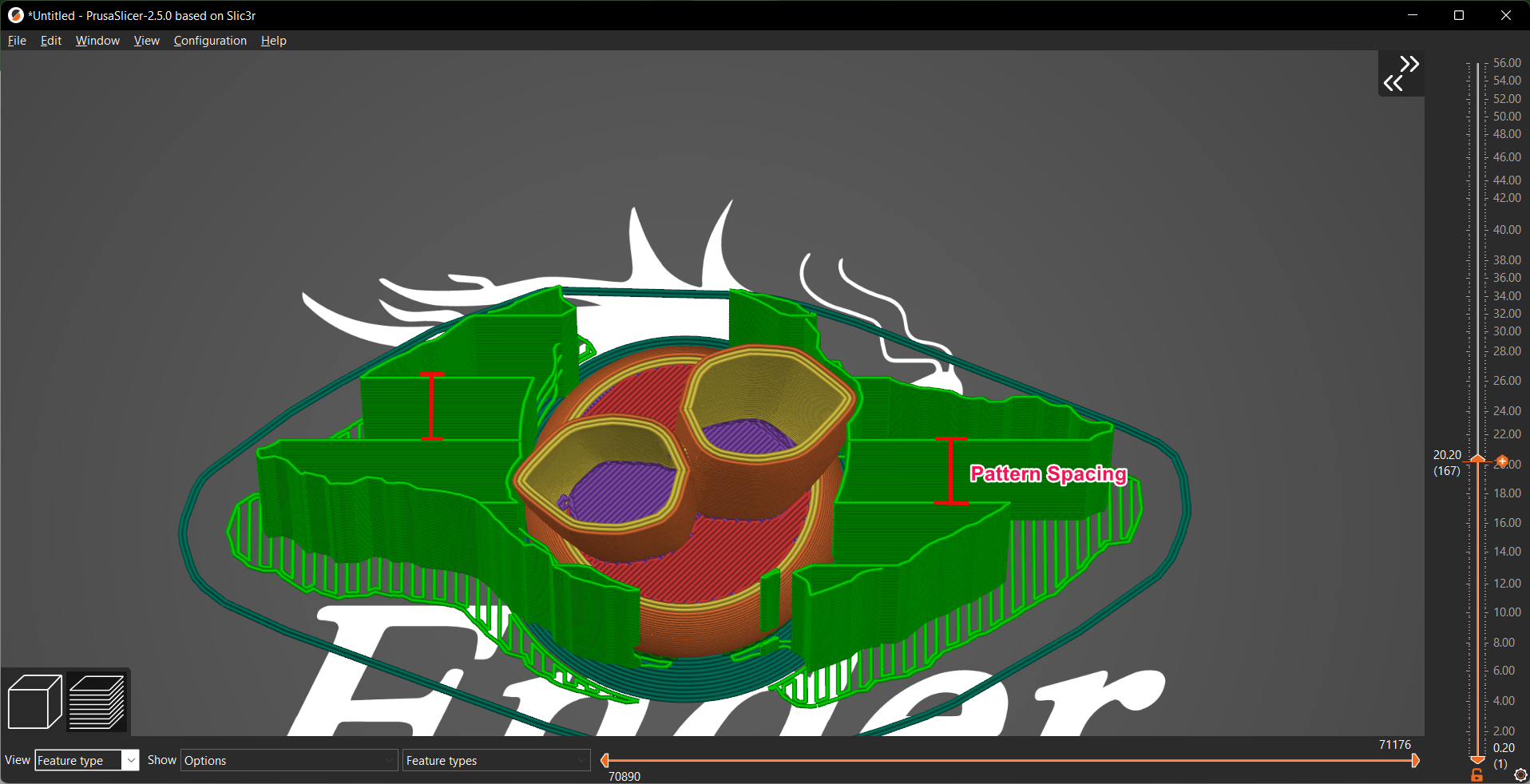Minimize the PrusaSlicer window
1530x784 pixels.
[1413, 15]
